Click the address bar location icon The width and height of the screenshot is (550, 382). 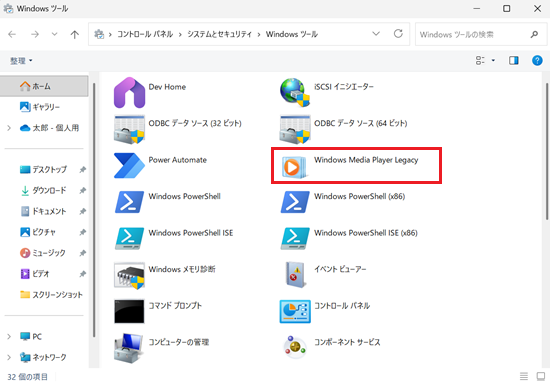click(x=99, y=34)
